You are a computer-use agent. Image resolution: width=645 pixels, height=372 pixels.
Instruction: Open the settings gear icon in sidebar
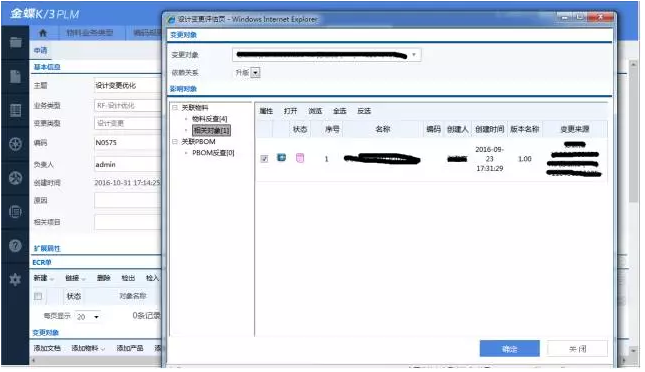click(x=16, y=280)
